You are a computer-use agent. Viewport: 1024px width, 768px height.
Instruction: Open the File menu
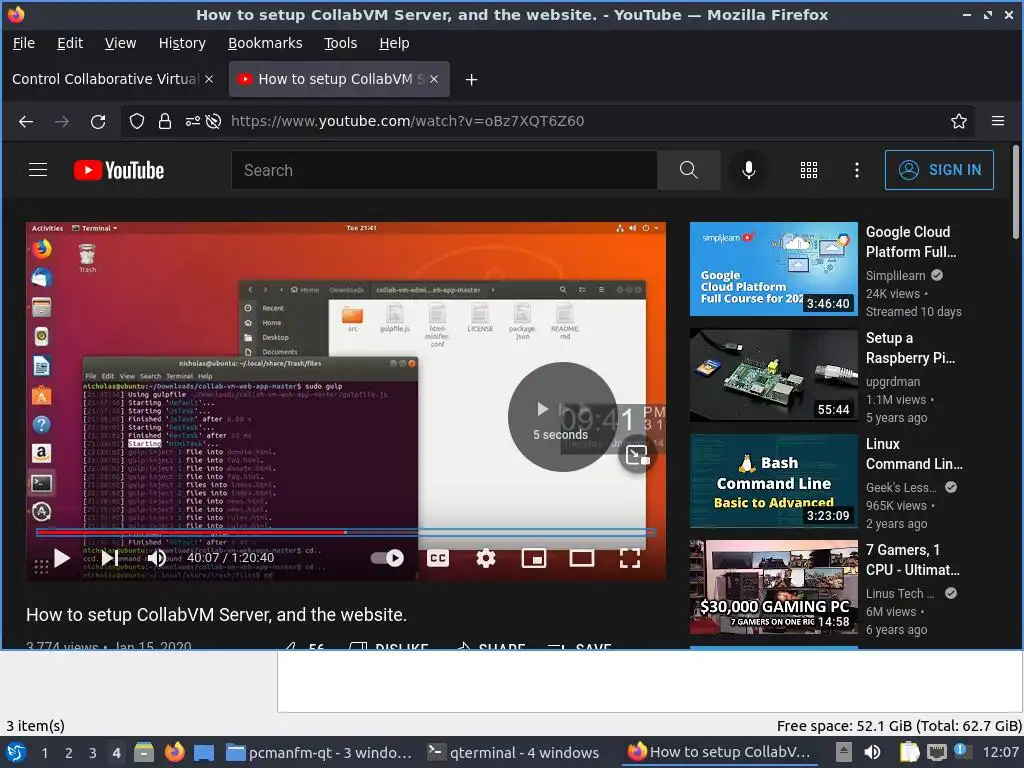(24, 43)
